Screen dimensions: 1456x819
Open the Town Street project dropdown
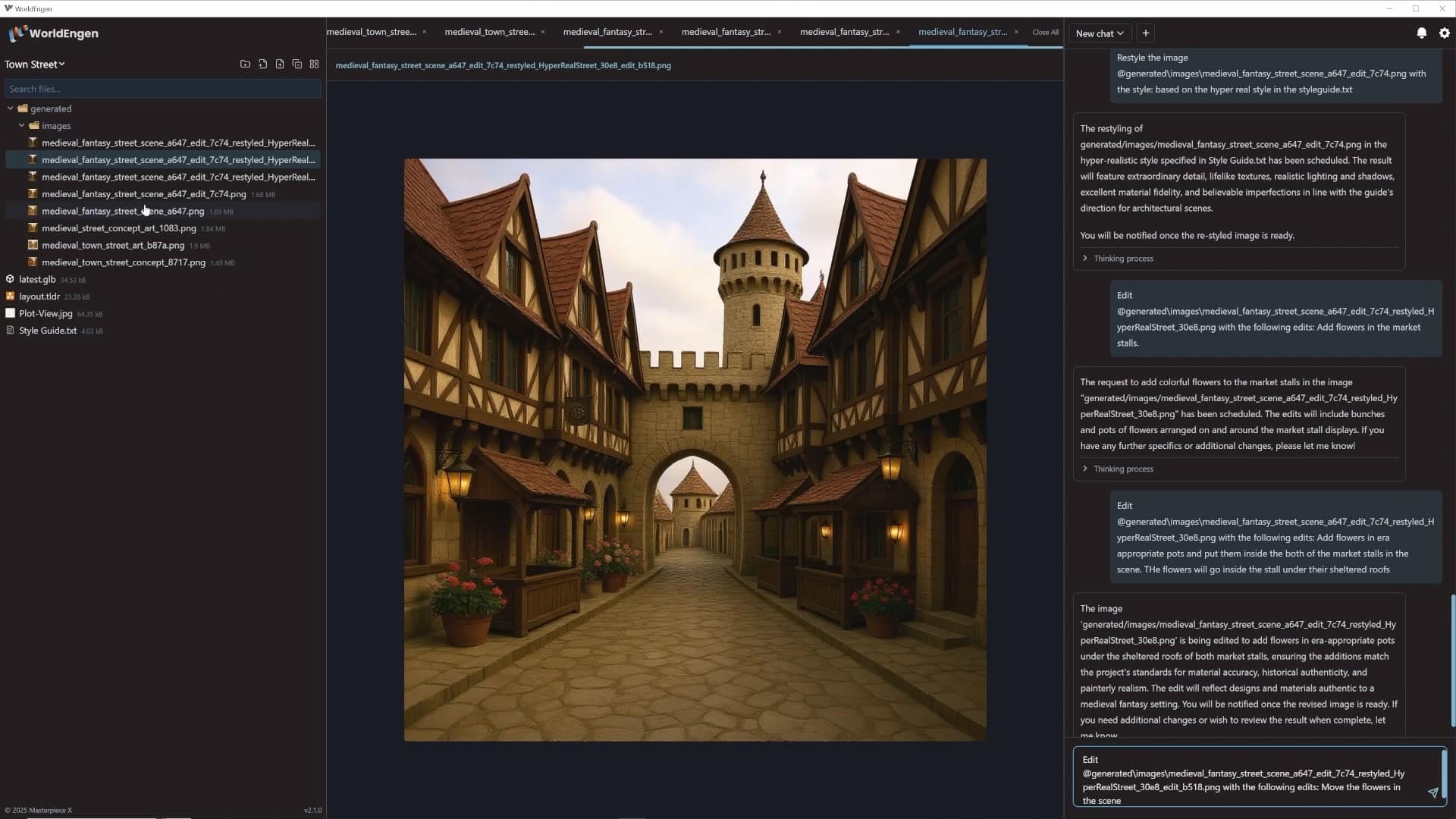[35, 64]
